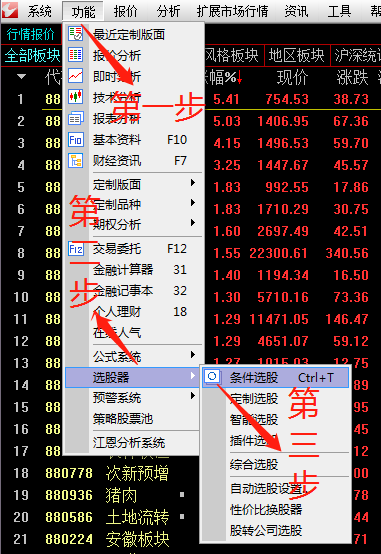Open 金融记事本 menu entry

pos(135,290)
